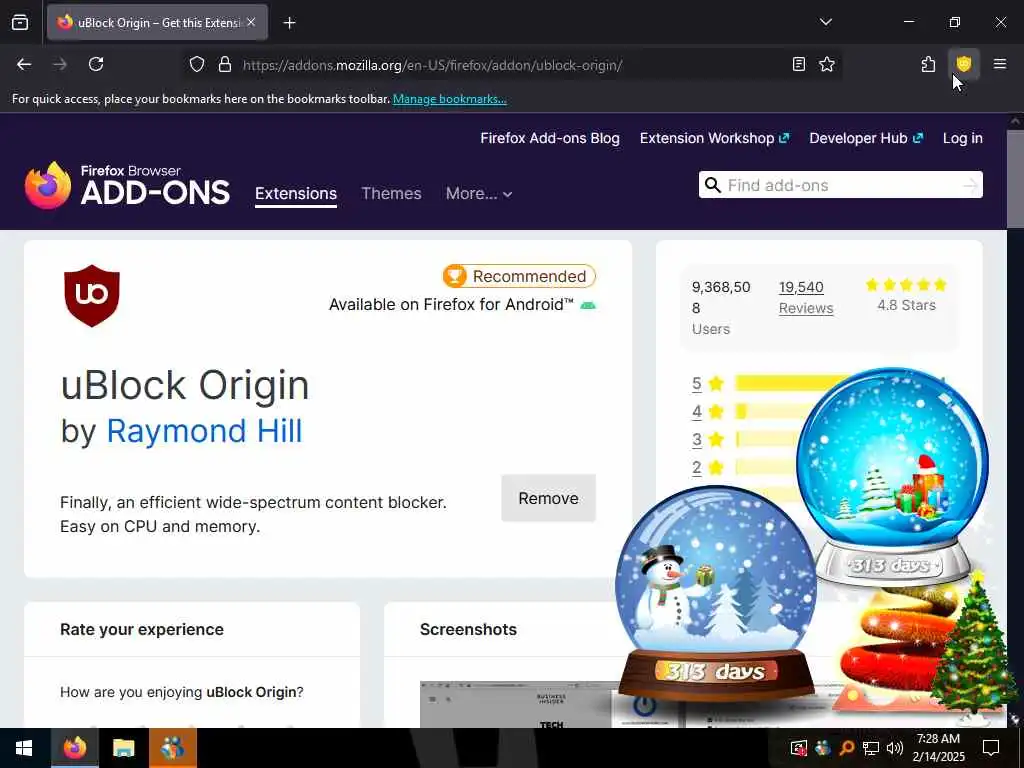This screenshot has width=1024, height=768.
Task: Open the Extension Workshop link
Action: [714, 138]
